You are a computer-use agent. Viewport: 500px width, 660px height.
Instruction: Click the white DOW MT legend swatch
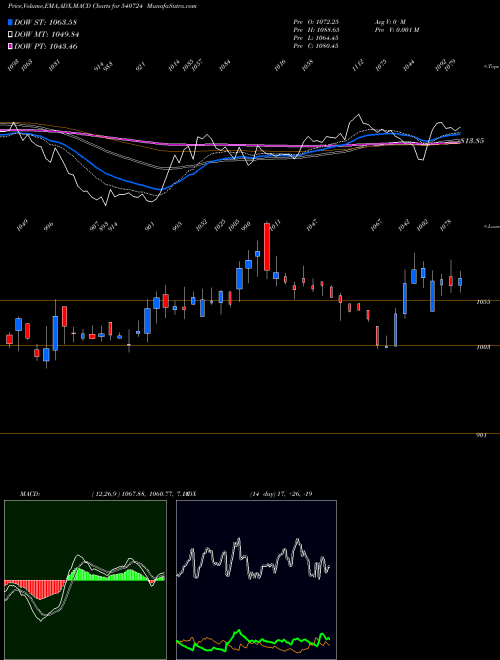pyautogui.click(x=11, y=35)
